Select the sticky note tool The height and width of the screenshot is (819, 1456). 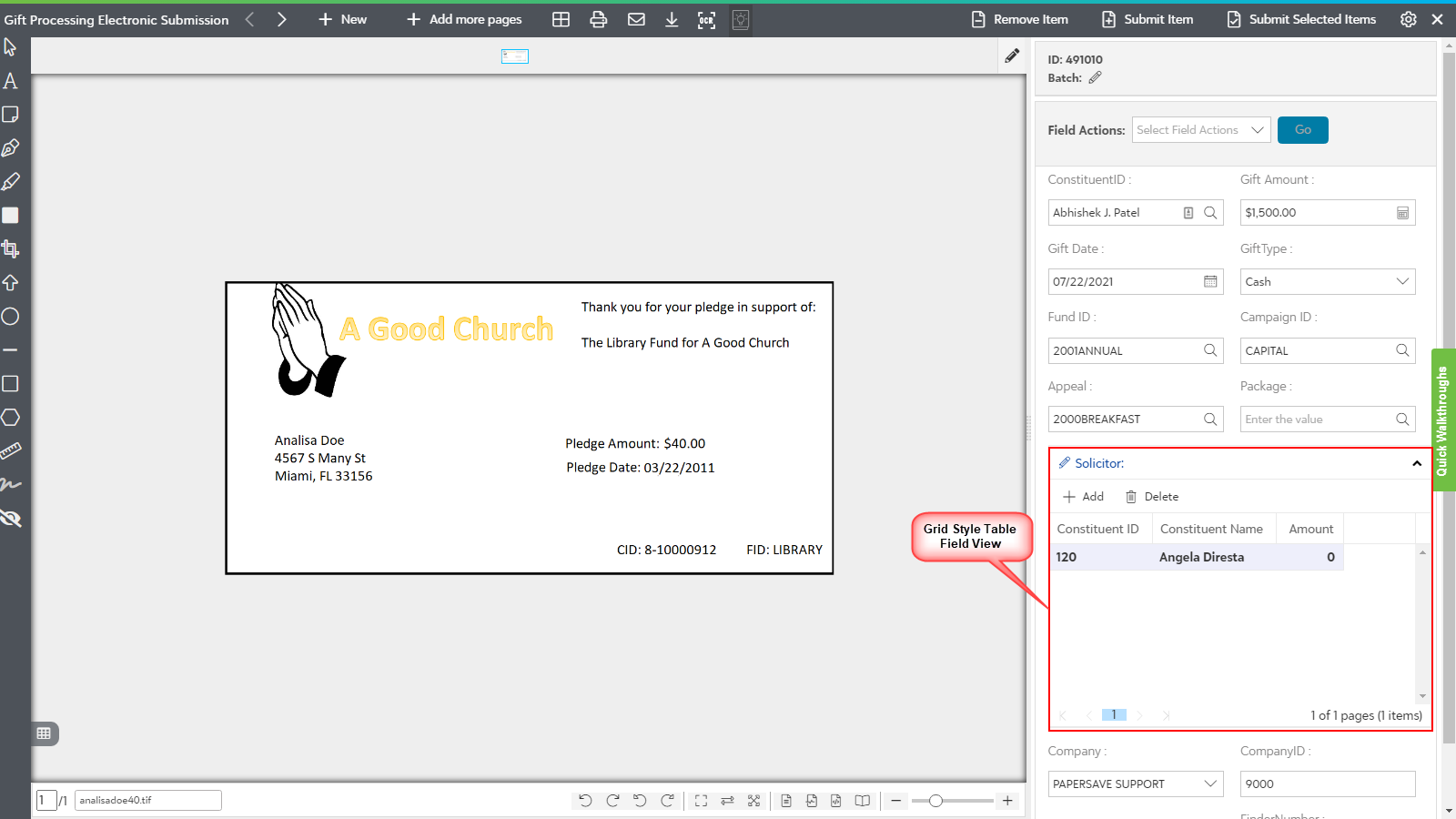[x=11, y=115]
